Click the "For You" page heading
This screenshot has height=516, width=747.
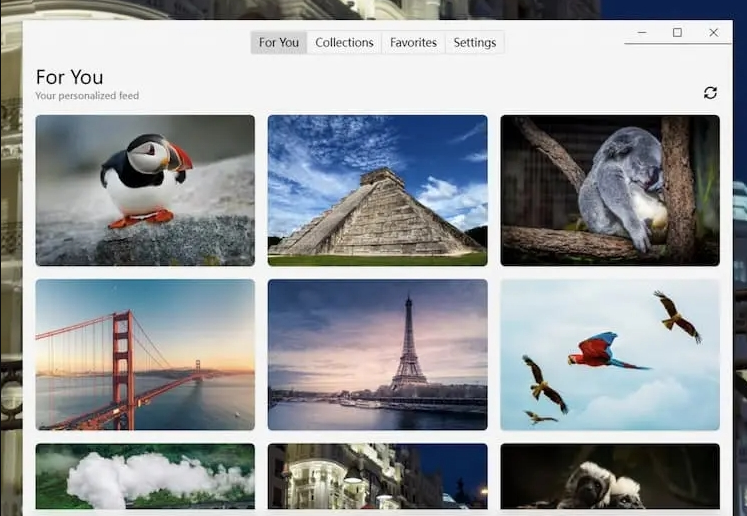coord(69,77)
